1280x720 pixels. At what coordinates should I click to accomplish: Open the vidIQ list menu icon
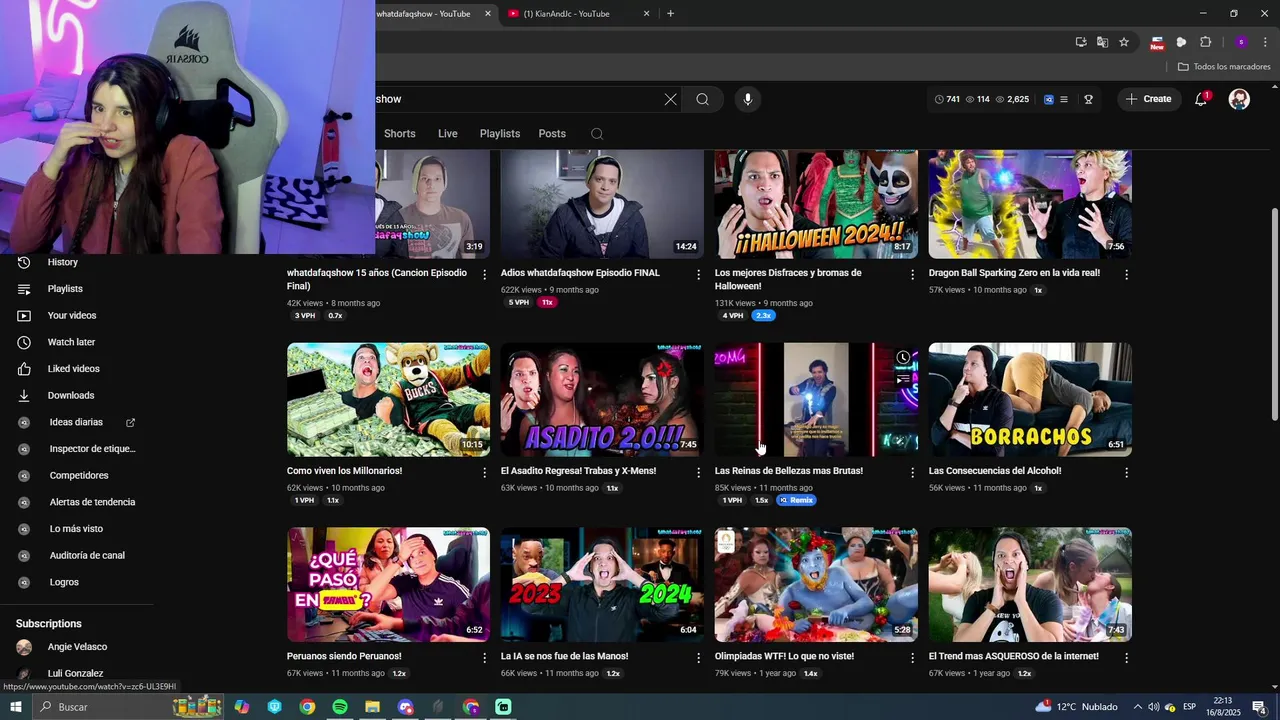pyautogui.click(x=1064, y=99)
